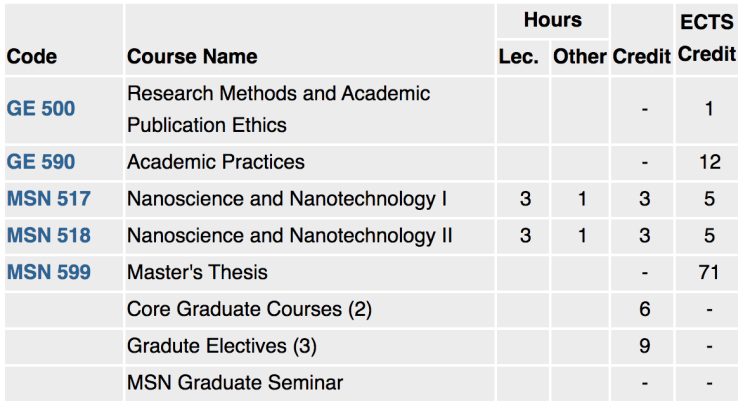Open the MSN 517 course link

click(x=49, y=198)
